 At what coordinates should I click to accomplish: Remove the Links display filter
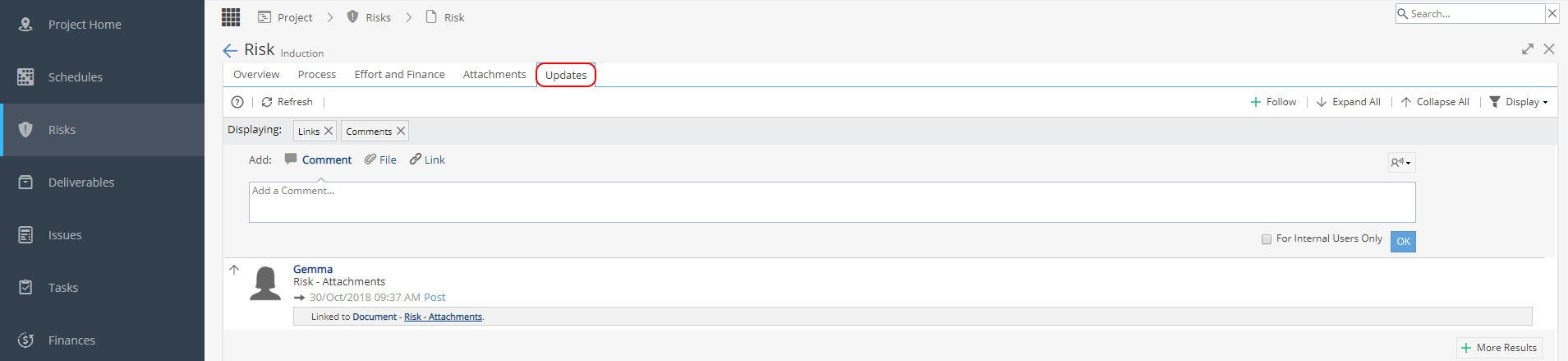pyautogui.click(x=329, y=131)
